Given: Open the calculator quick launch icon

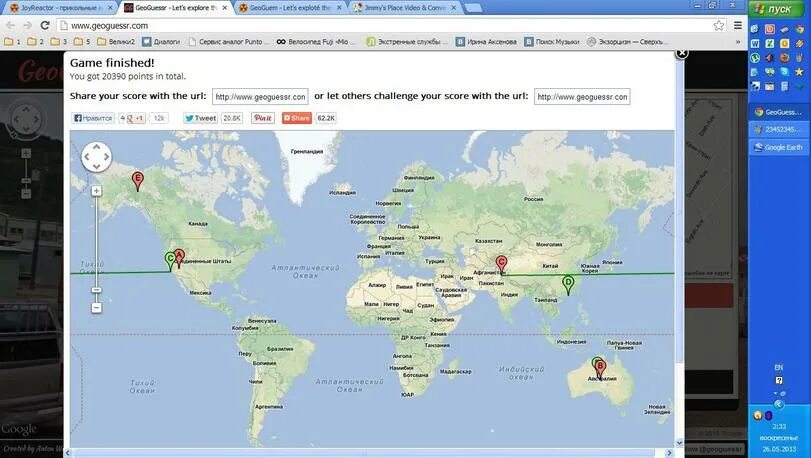Looking at the screenshot, I should coord(785,86).
